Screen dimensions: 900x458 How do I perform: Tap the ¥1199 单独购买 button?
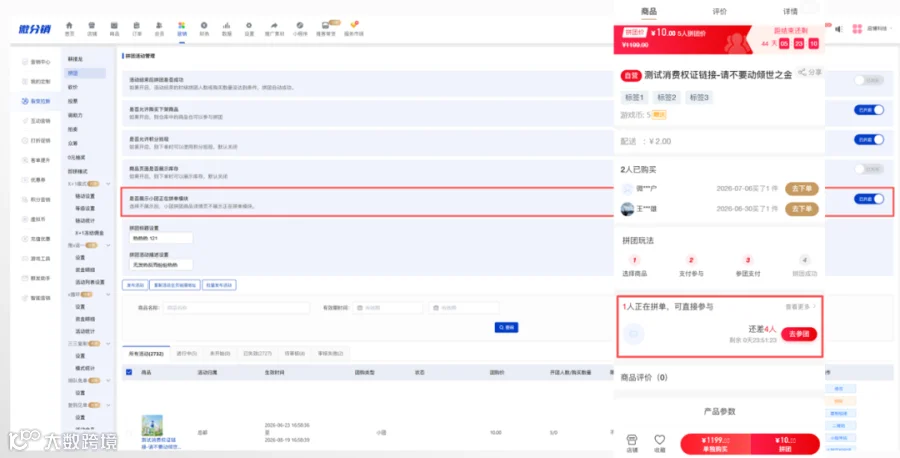click(715, 444)
